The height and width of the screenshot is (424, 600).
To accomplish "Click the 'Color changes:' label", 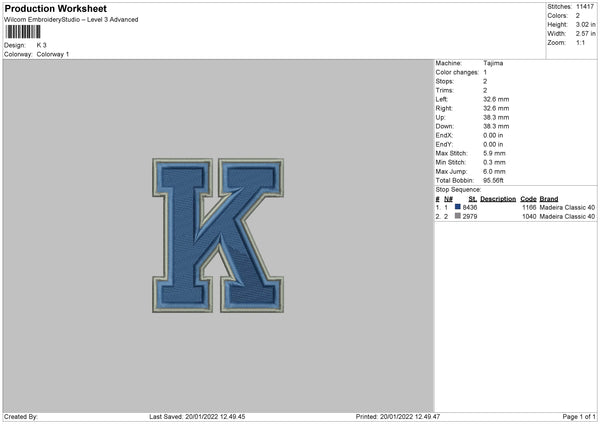I will point(457,72).
